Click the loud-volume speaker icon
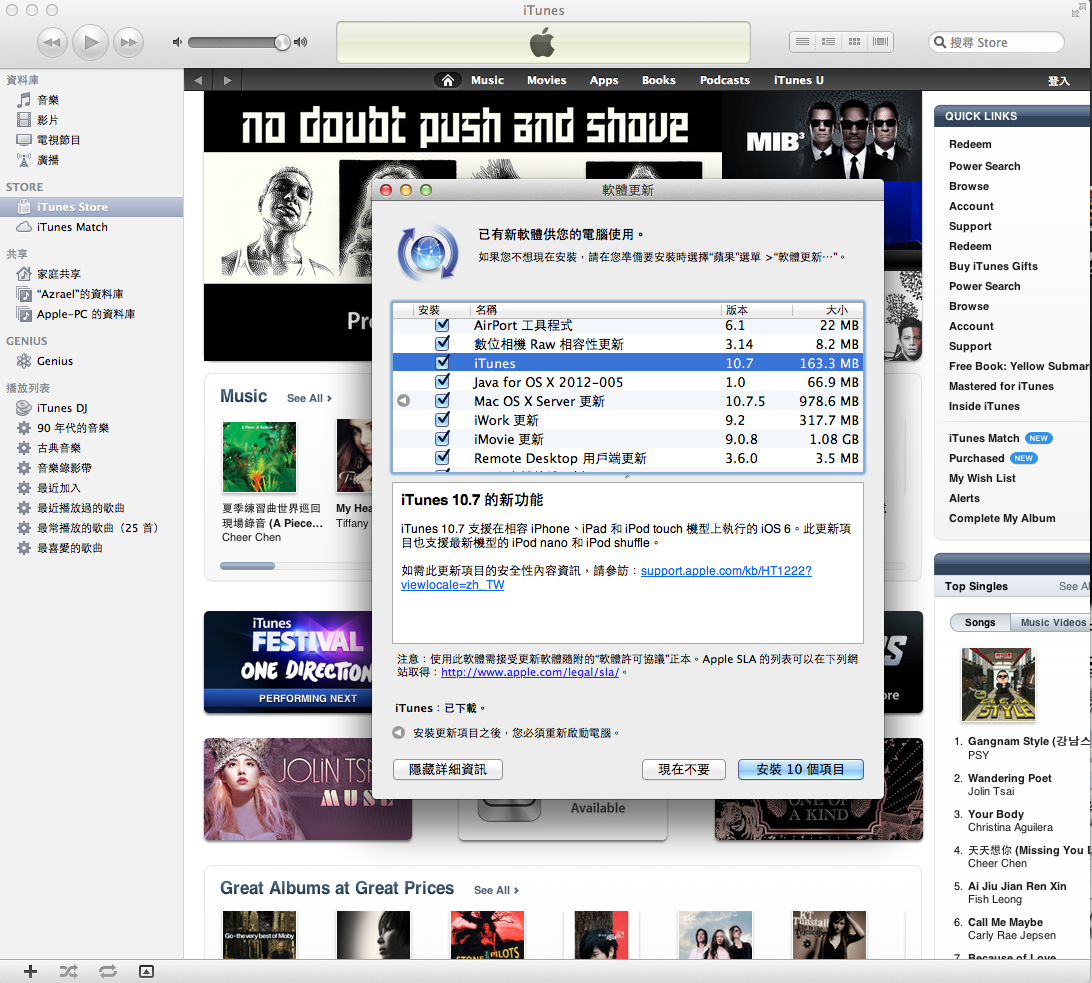 (x=300, y=42)
